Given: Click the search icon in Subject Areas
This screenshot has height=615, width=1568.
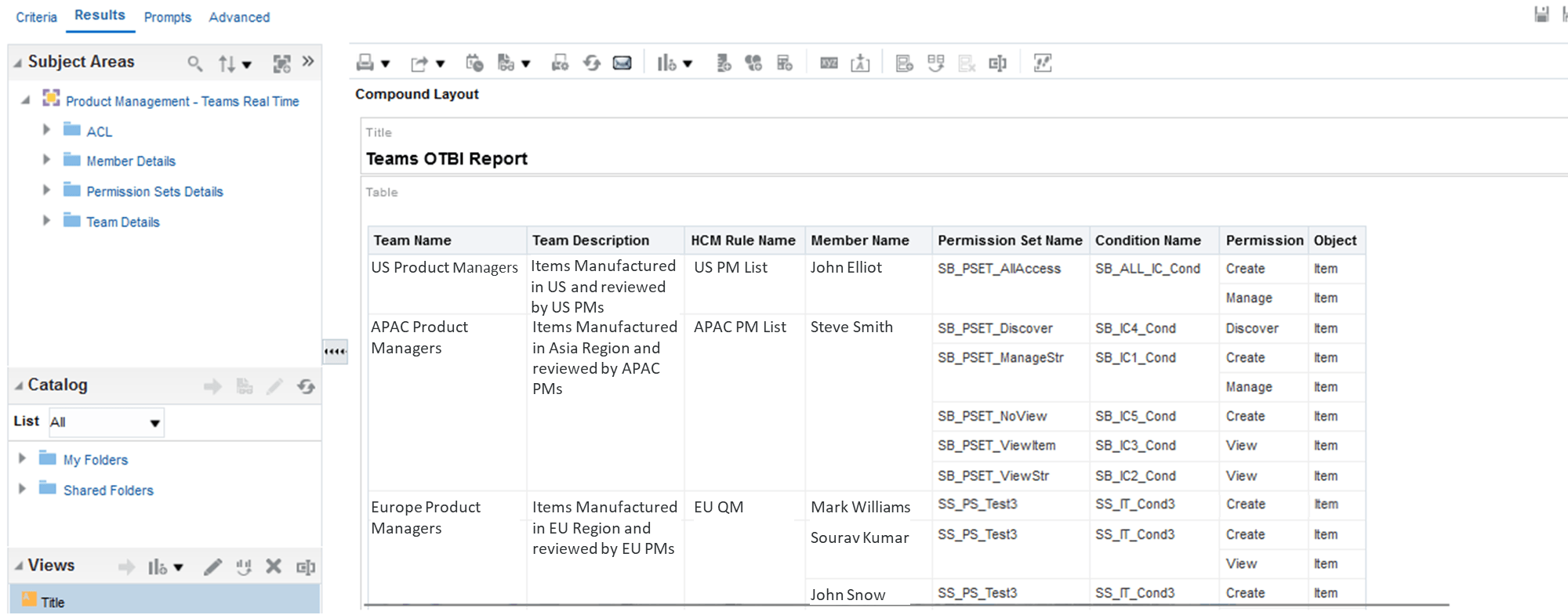Looking at the screenshot, I should click(x=195, y=63).
